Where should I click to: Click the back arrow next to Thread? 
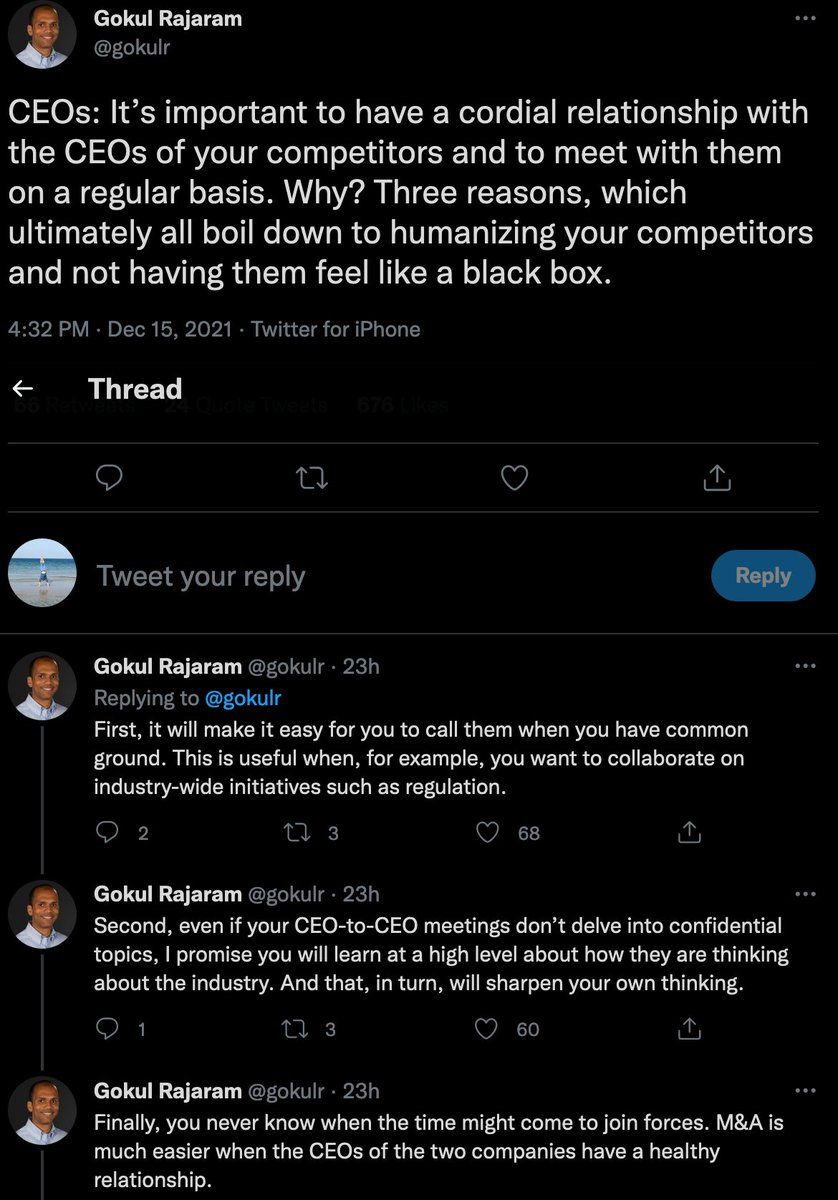(x=23, y=389)
